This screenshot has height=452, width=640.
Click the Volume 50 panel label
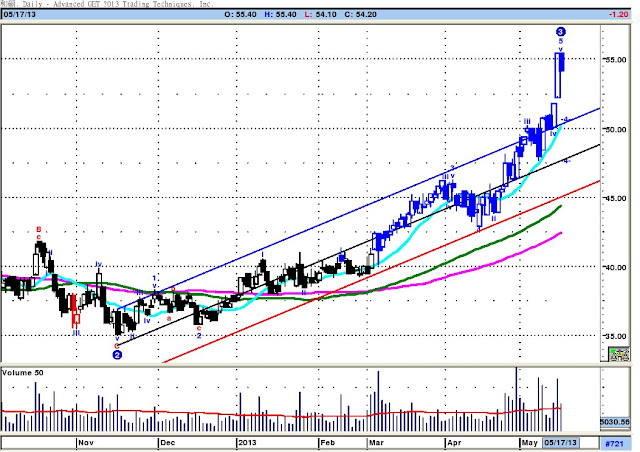point(23,373)
